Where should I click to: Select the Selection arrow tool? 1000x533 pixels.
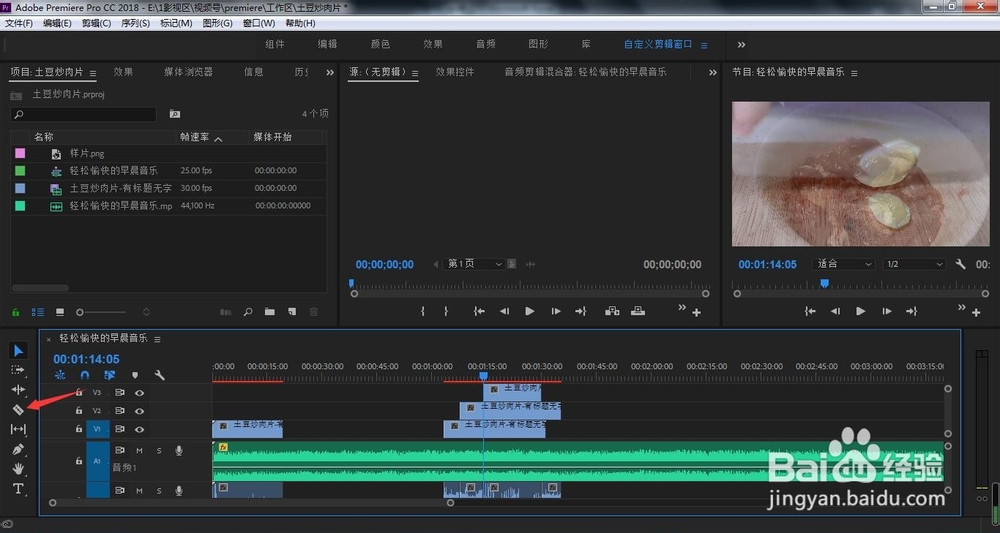click(x=18, y=351)
